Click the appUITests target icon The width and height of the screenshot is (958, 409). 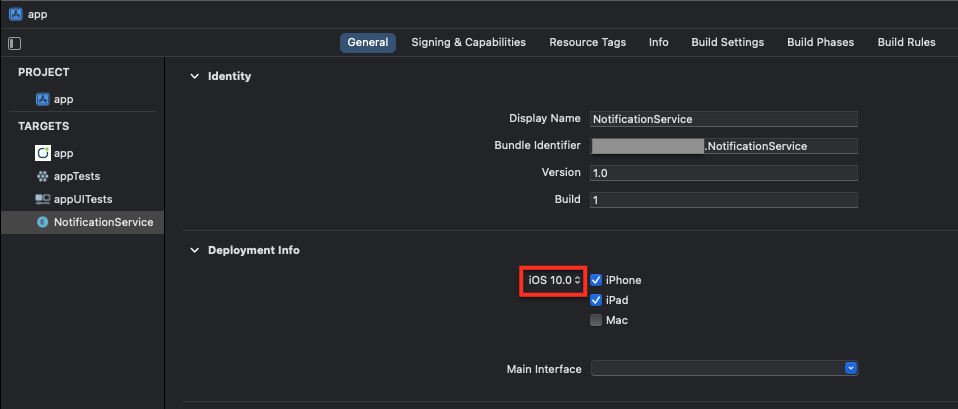pos(42,199)
